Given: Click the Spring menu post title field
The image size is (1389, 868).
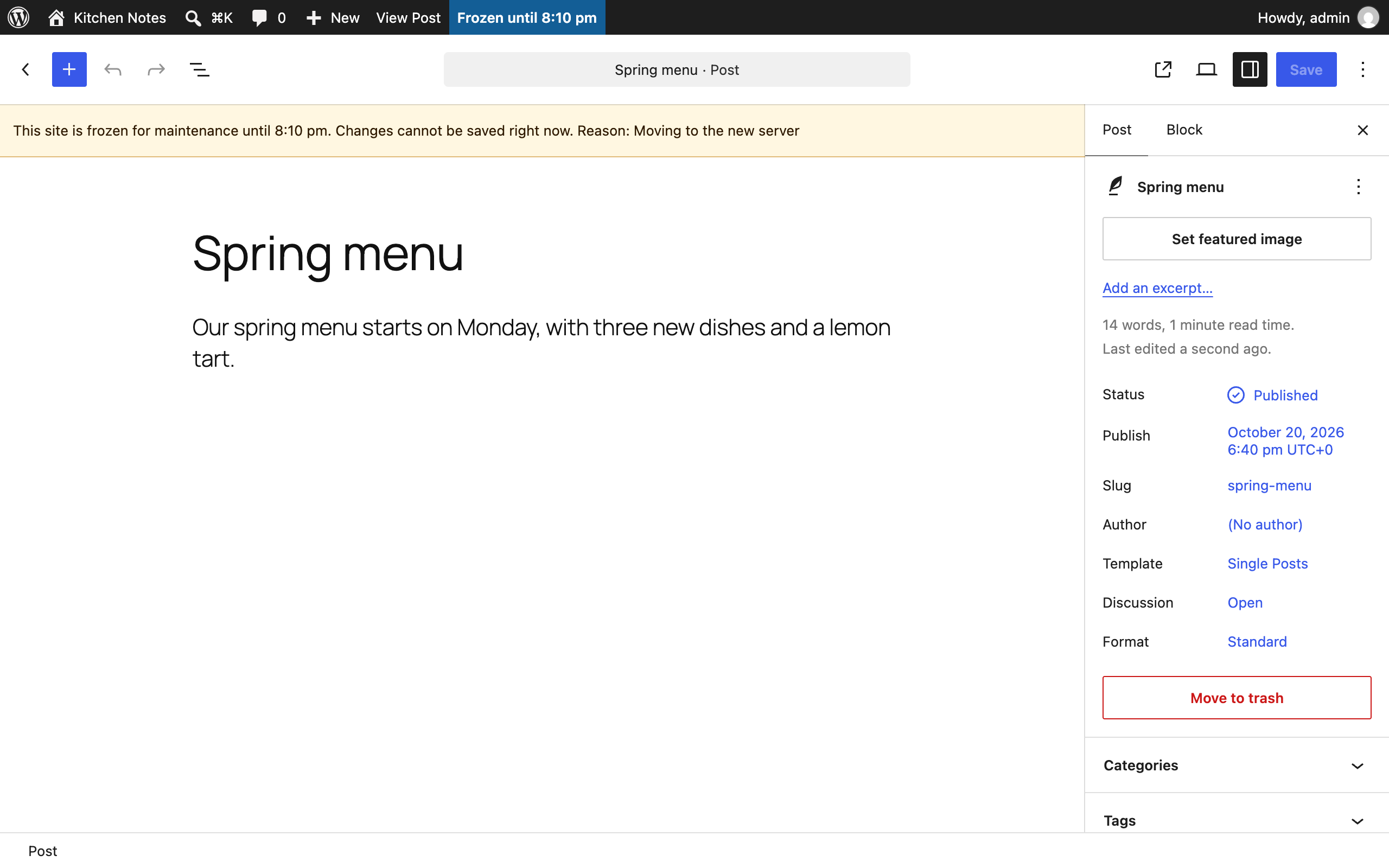Looking at the screenshot, I should 327,253.
